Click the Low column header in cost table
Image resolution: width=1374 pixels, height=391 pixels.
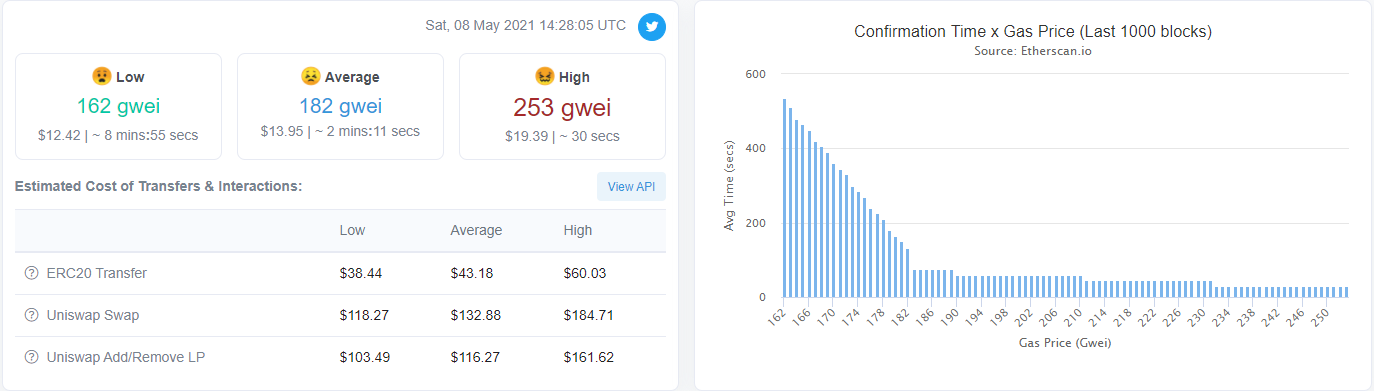[352, 230]
